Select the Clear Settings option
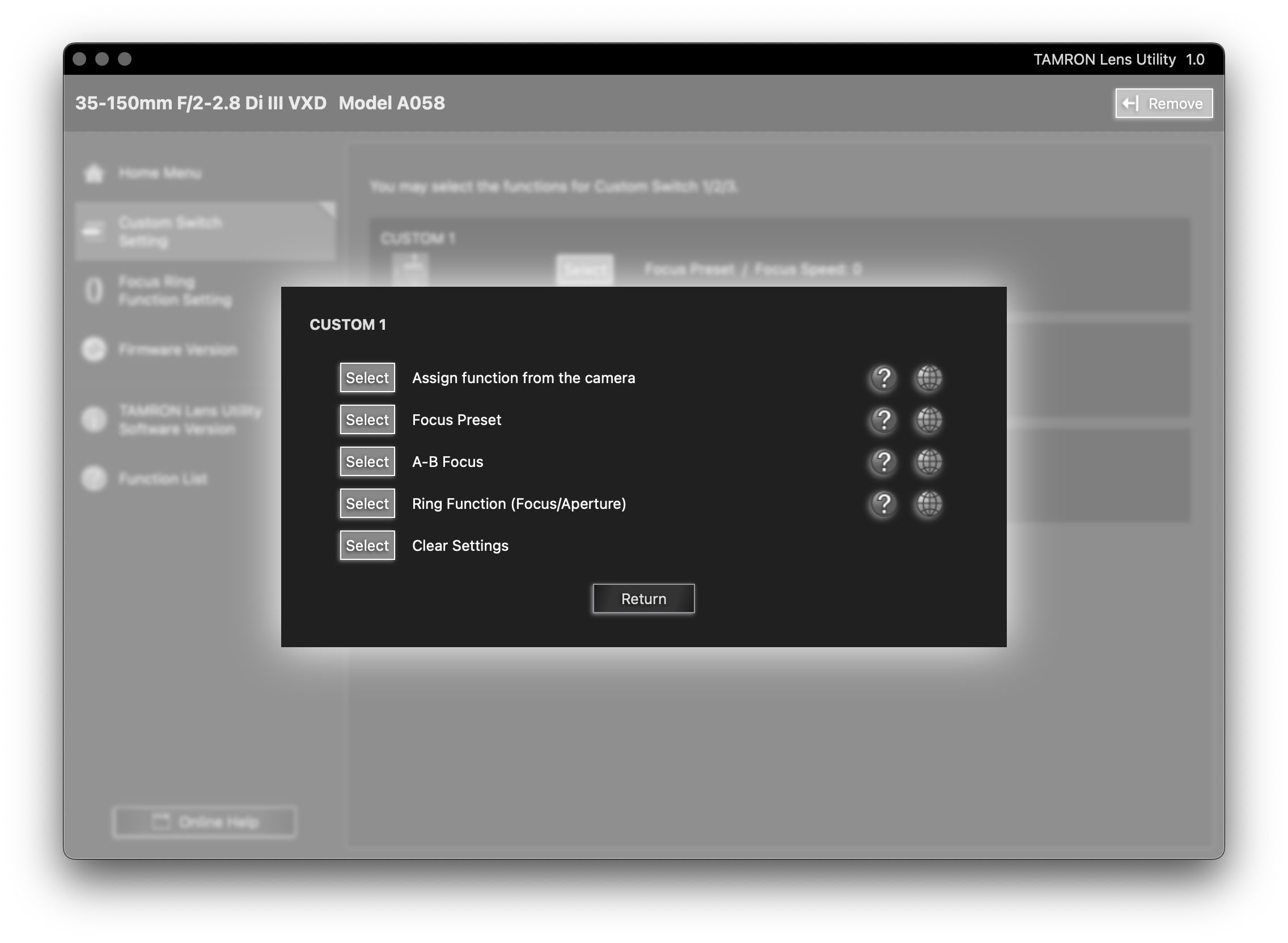The height and width of the screenshot is (943, 1288). 367,546
